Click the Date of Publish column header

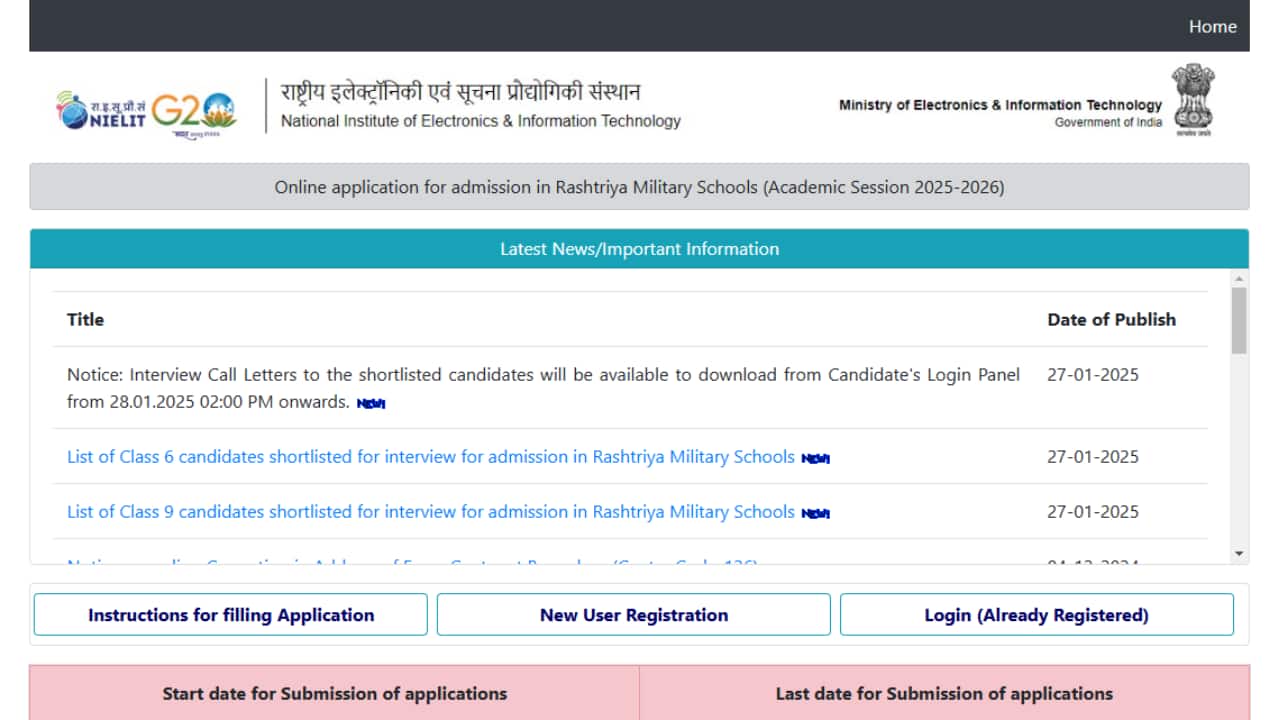[x=1112, y=319]
